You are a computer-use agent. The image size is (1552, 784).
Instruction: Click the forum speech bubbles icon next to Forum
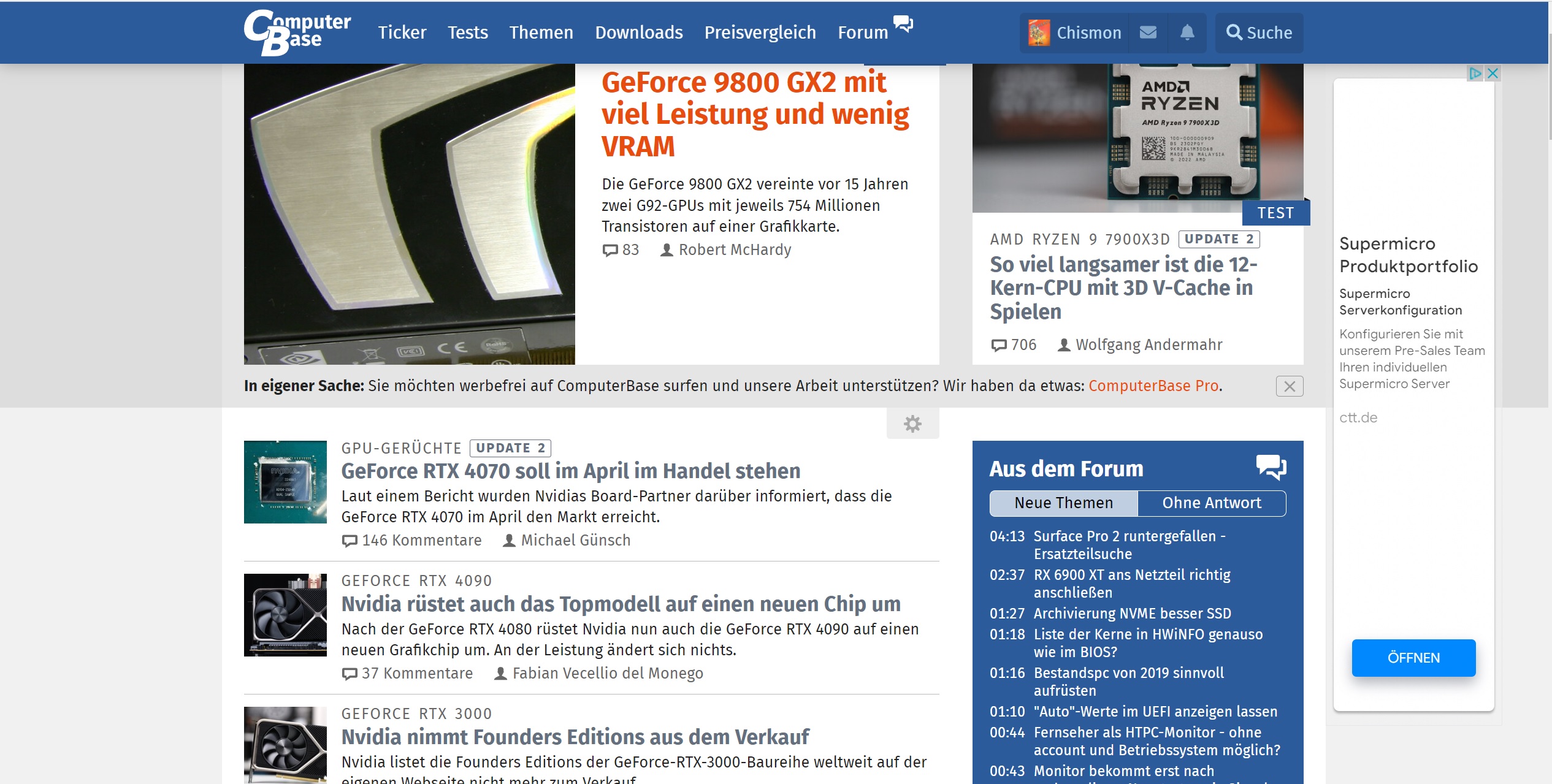click(903, 25)
